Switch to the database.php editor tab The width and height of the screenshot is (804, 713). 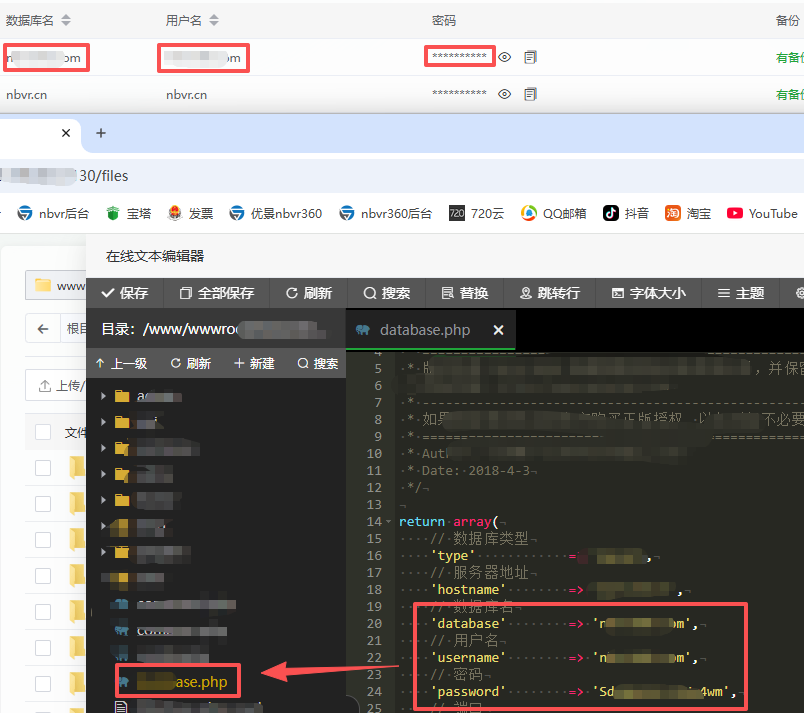[x=425, y=330]
